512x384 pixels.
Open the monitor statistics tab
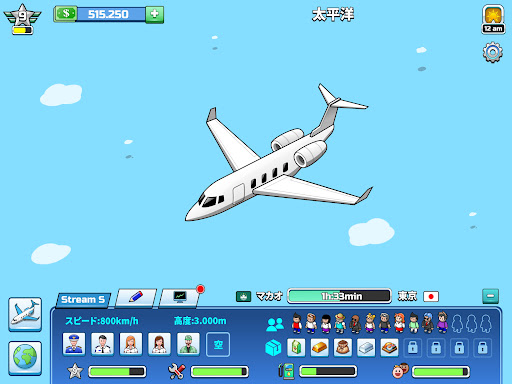point(180,297)
